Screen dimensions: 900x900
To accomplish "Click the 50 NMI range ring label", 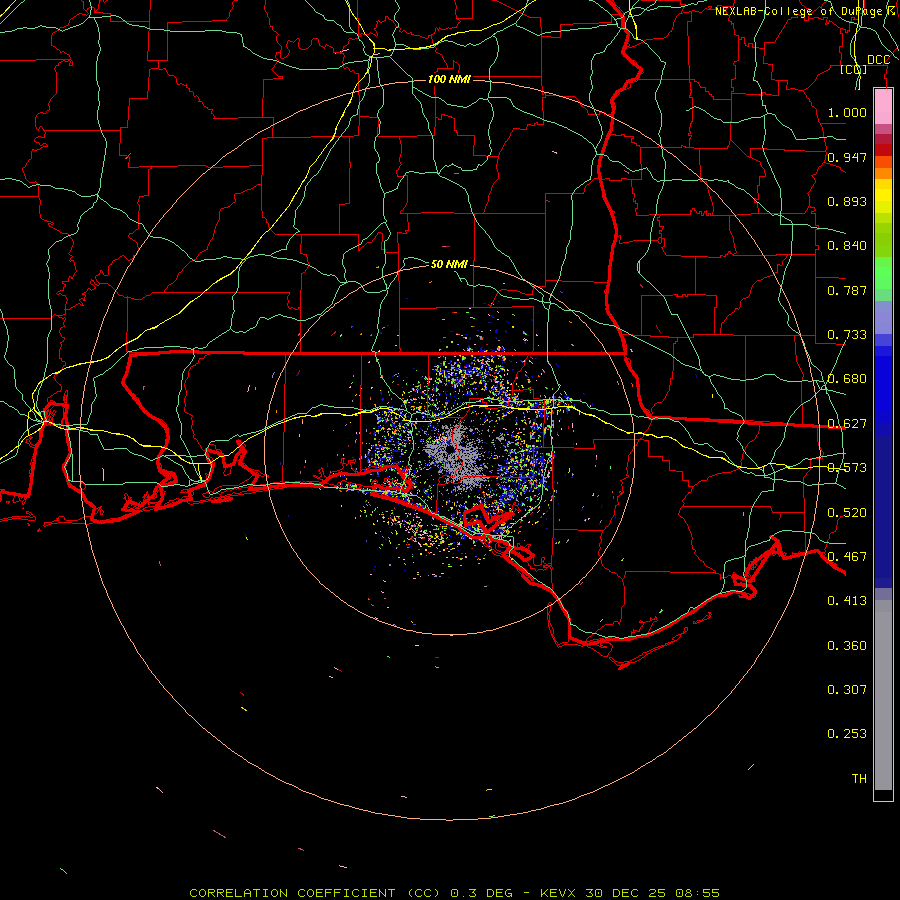I will (449, 264).
